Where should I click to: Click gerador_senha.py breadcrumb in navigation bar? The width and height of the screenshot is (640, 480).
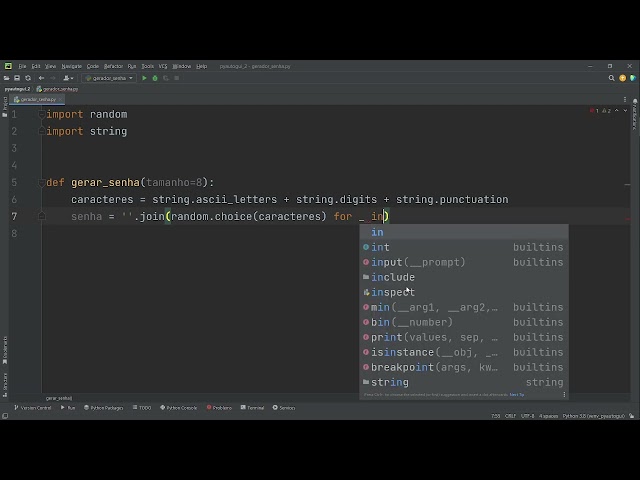(x=58, y=89)
